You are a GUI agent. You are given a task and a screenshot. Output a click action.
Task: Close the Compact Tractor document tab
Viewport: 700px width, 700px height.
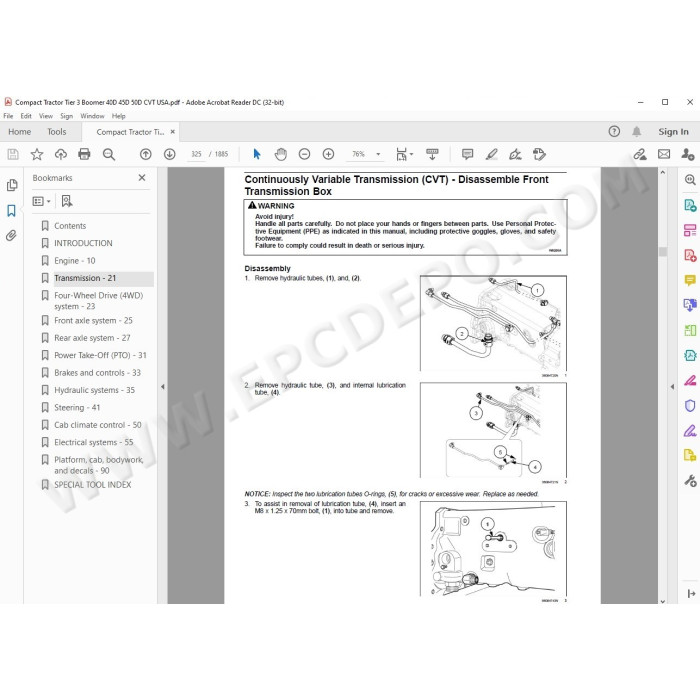click(173, 132)
